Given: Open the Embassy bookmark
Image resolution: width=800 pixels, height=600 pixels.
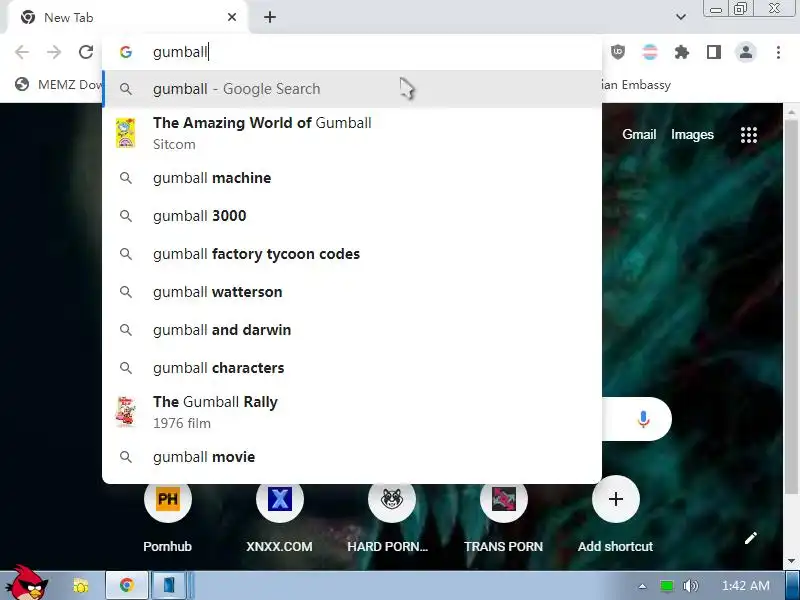Looking at the screenshot, I should tap(636, 84).
